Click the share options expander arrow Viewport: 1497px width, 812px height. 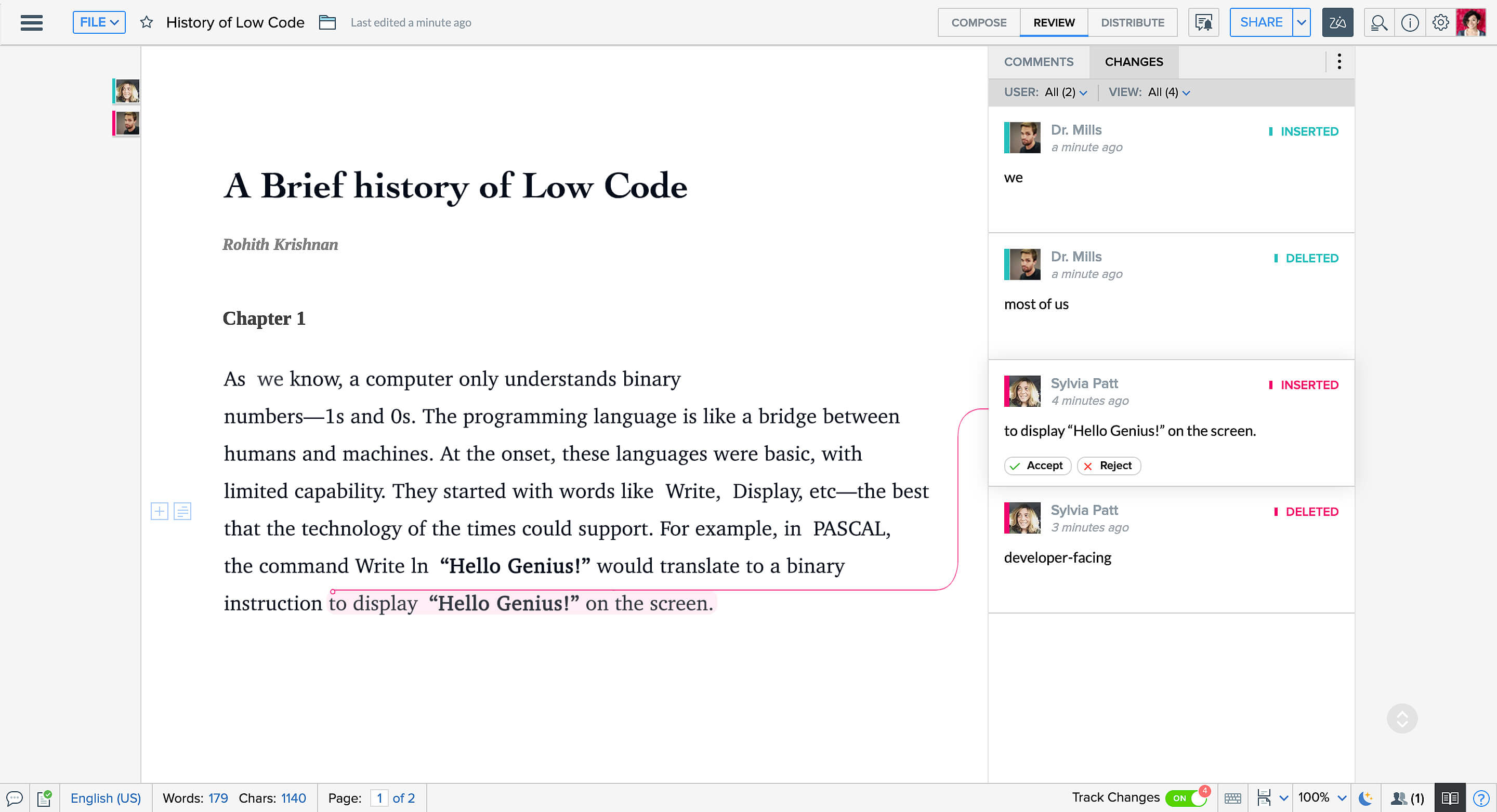[x=1301, y=22]
